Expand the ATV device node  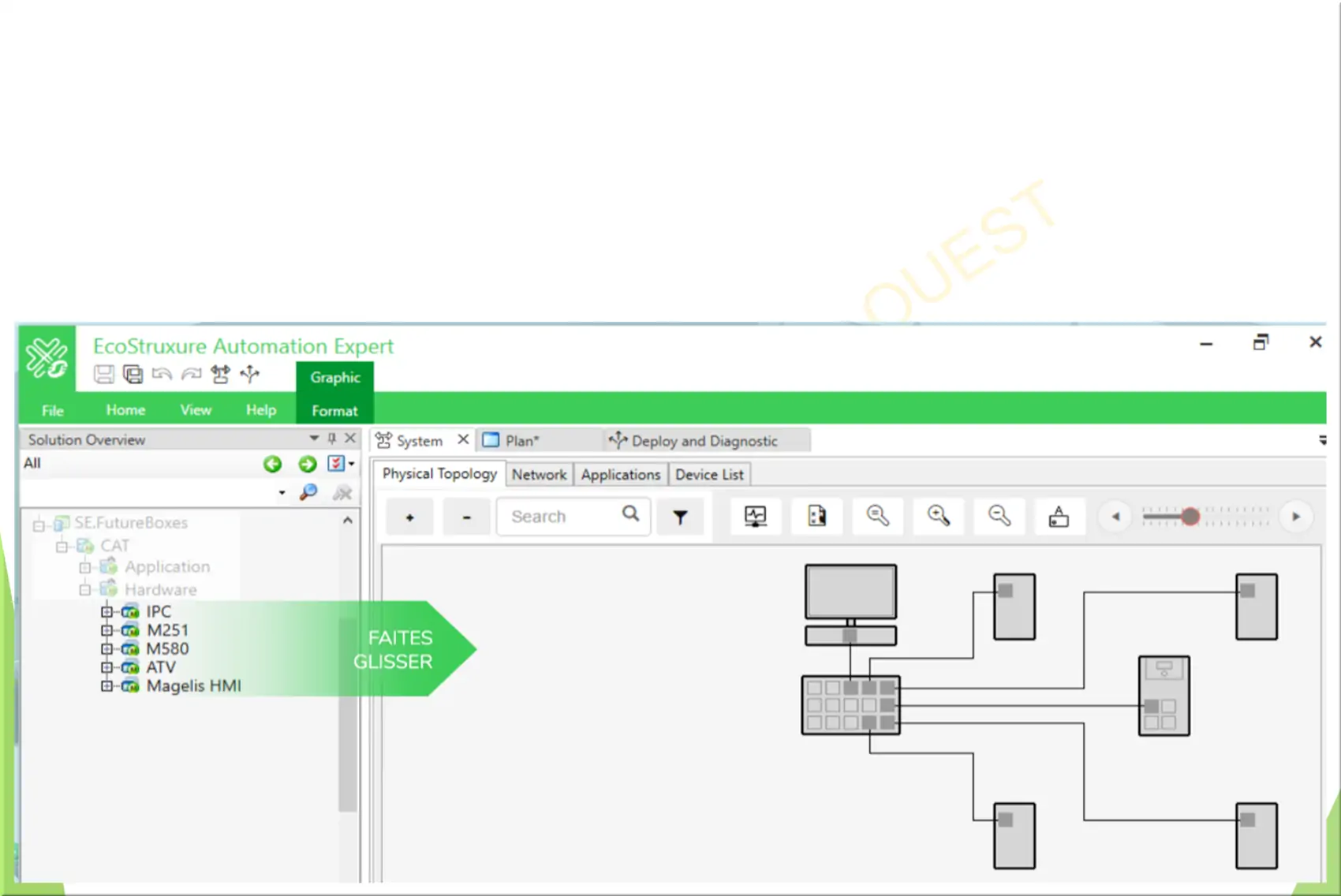click(106, 667)
